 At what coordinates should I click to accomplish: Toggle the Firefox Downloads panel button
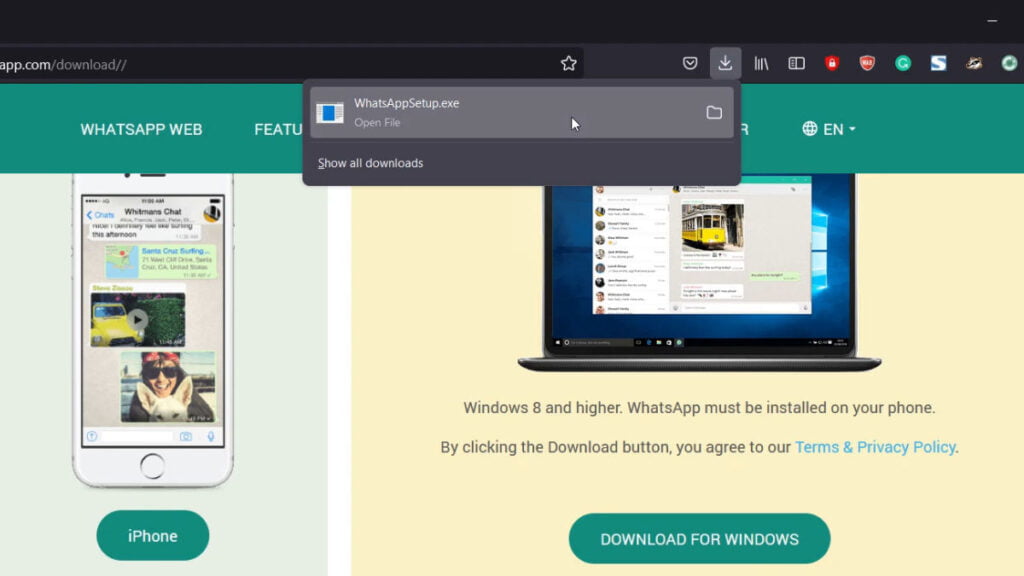[x=725, y=64]
